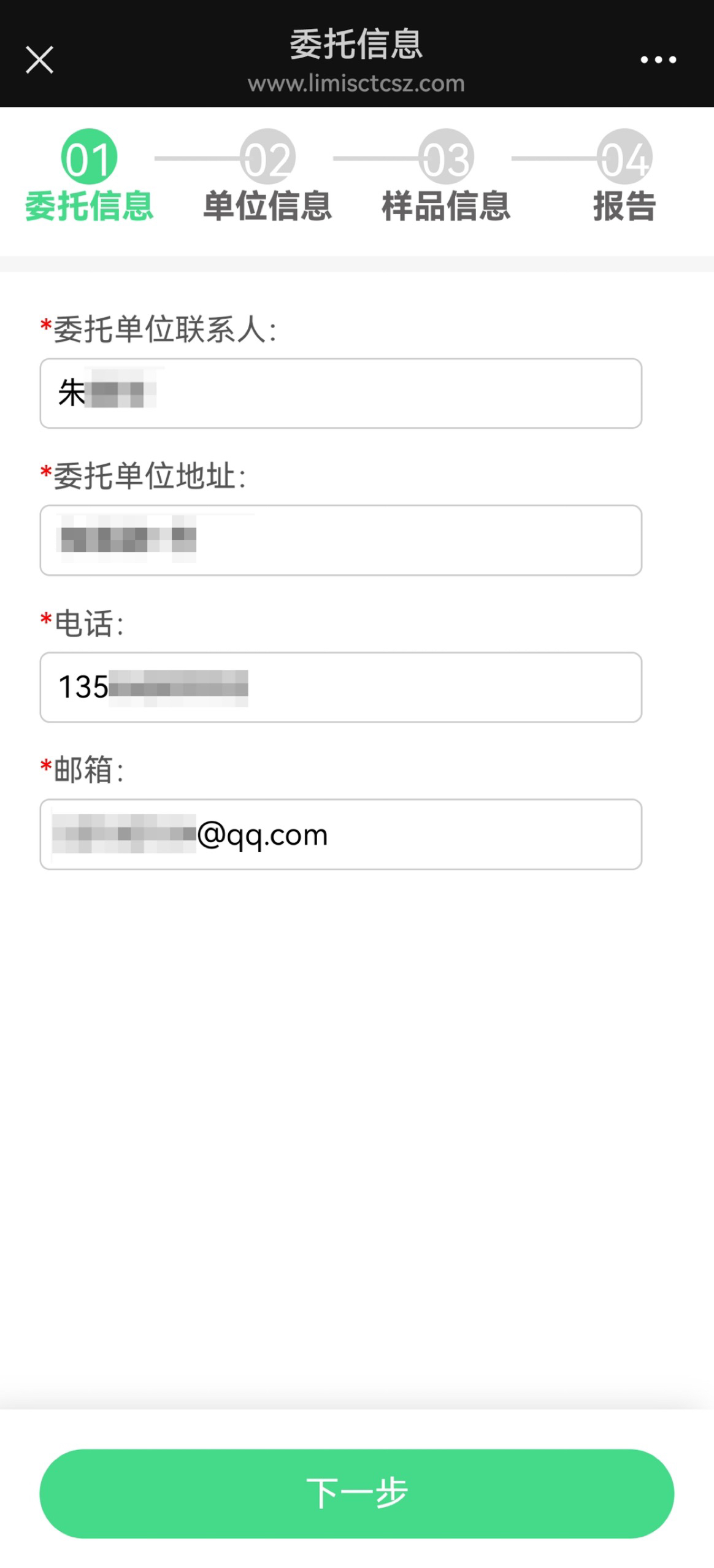Image resolution: width=714 pixels, height=1568 pixels.
Task: Select step 03 circle icon
Action: (x=446, y=157)
